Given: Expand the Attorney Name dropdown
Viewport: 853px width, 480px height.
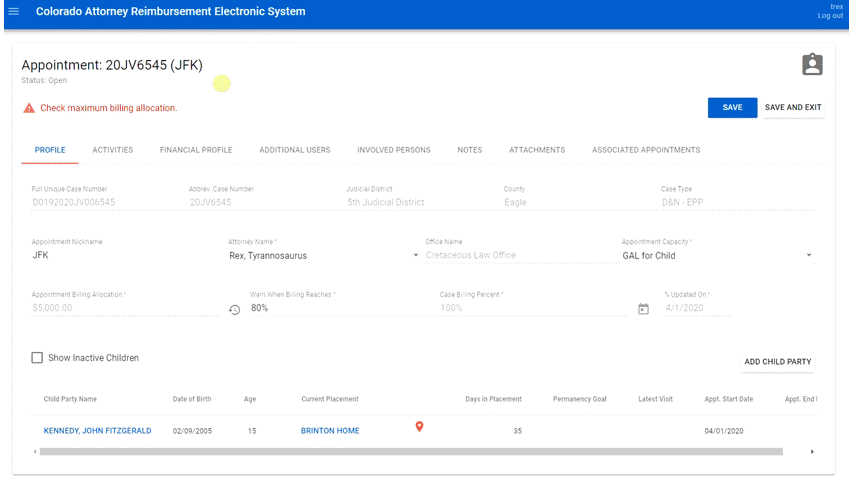Looking at the screenshot, I should (x=416, y=256).
